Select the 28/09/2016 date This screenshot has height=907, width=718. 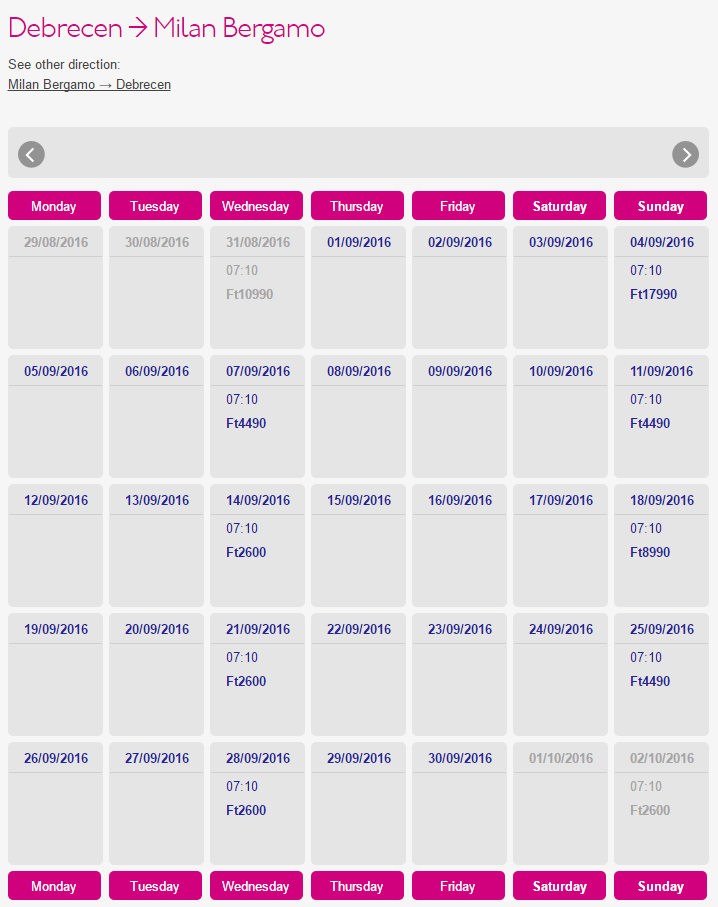pos(258,758)
